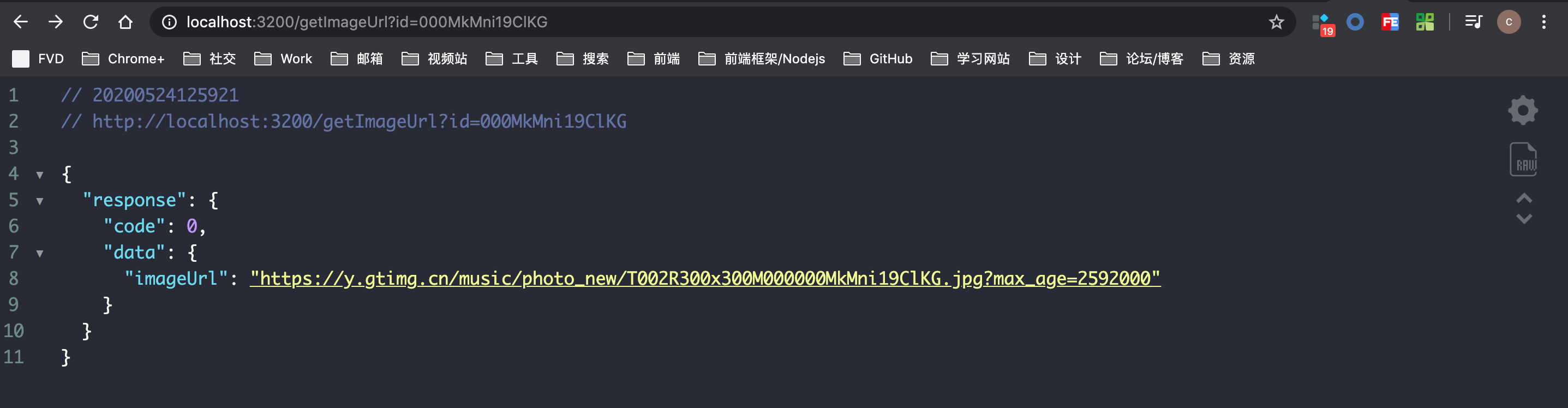
Task: Bookmark this page with star icon
Action: point(1276,22)
